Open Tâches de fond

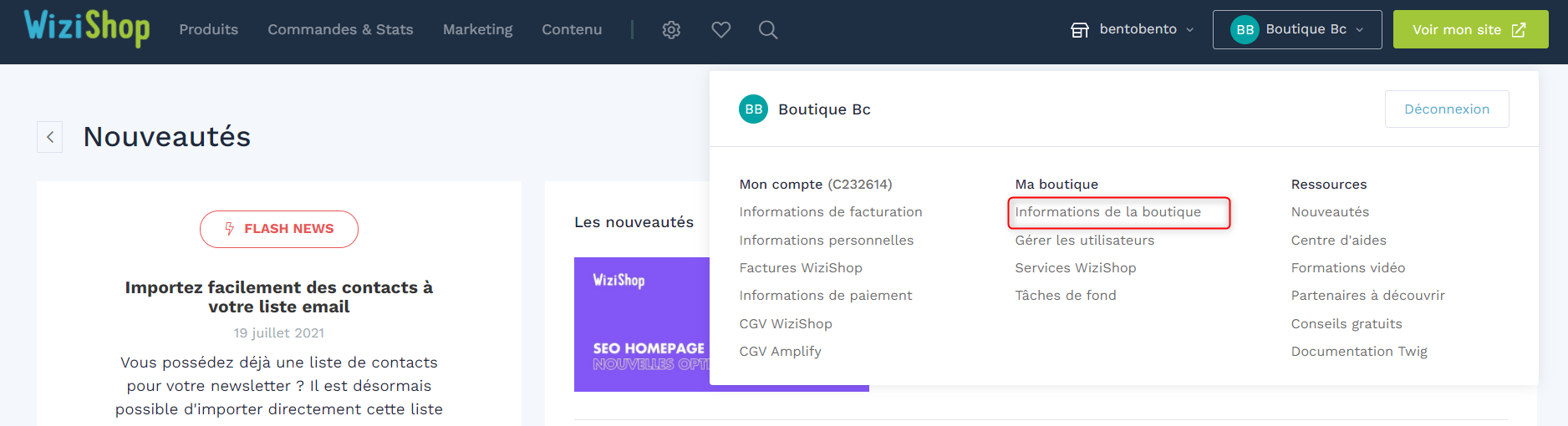(1066, 296)
